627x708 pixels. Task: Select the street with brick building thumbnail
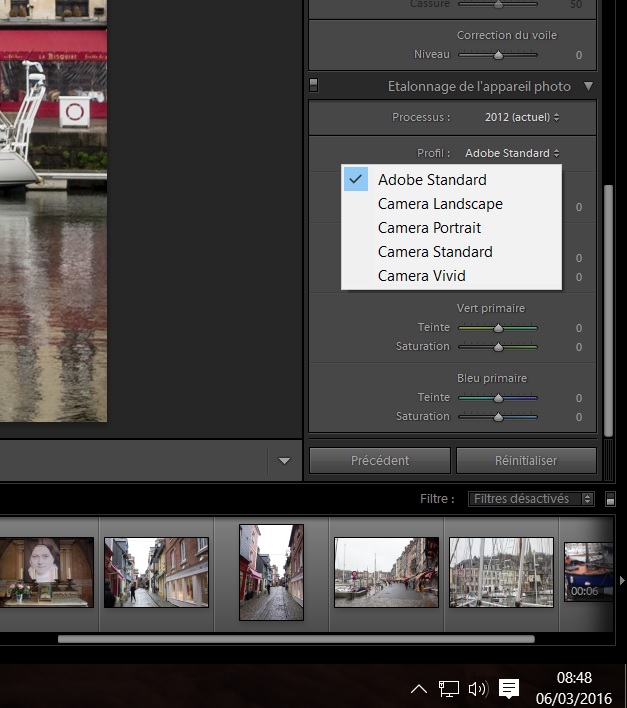(x=156, y=572)
